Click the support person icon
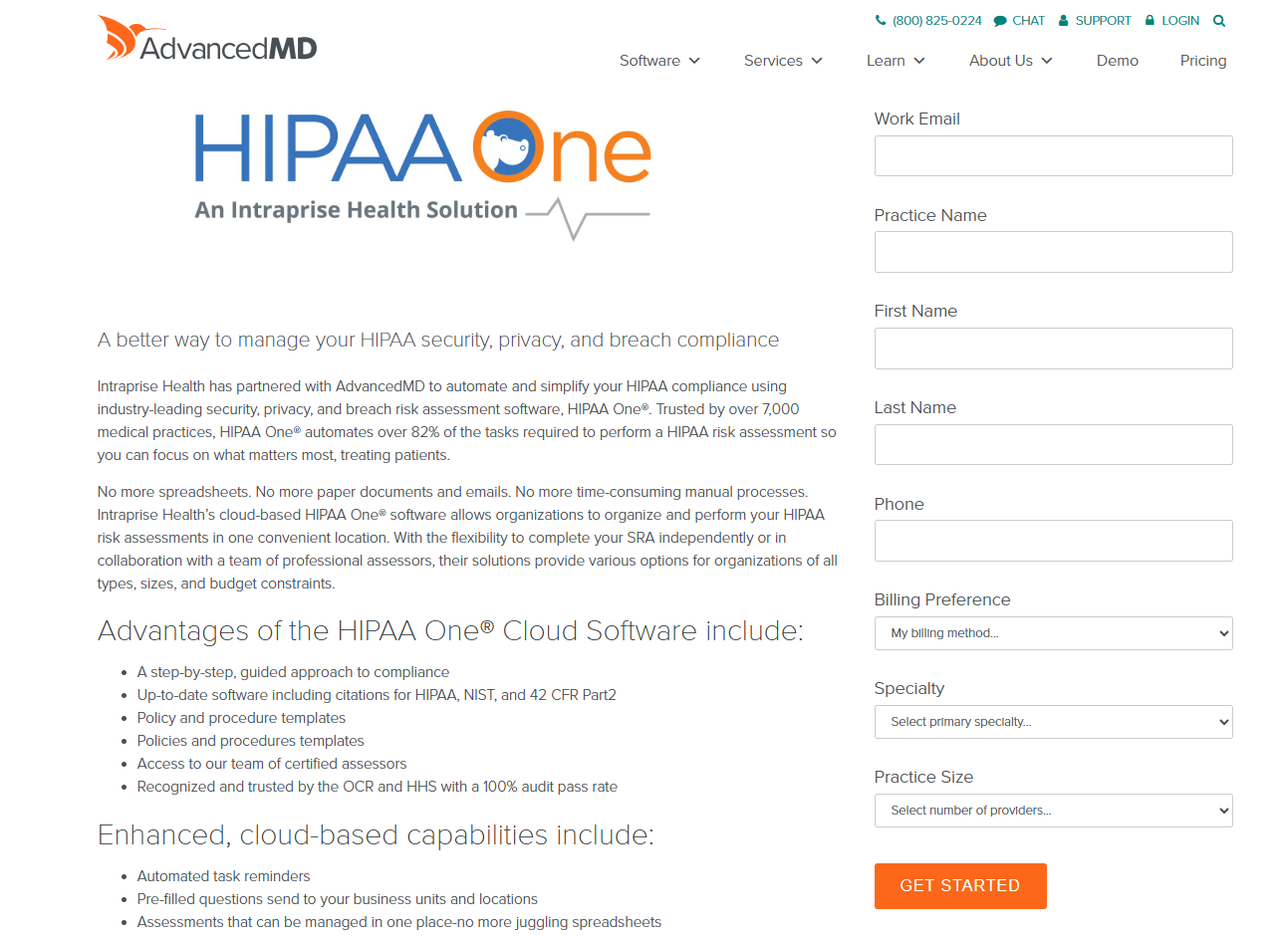The width and height of the screenshot is (1288, 938). pos(1063,20)
